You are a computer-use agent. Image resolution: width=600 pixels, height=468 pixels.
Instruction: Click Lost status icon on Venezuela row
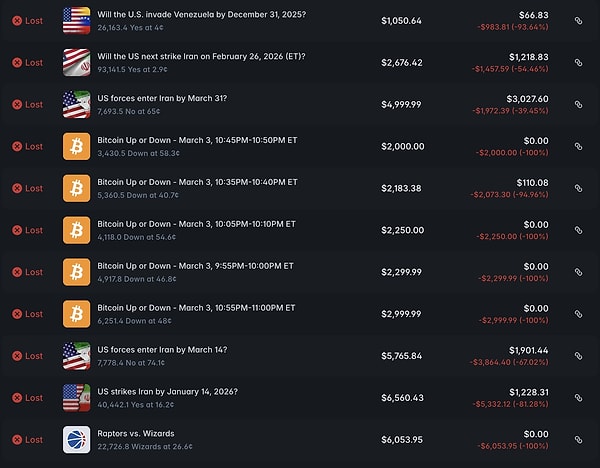click(17, 21)
